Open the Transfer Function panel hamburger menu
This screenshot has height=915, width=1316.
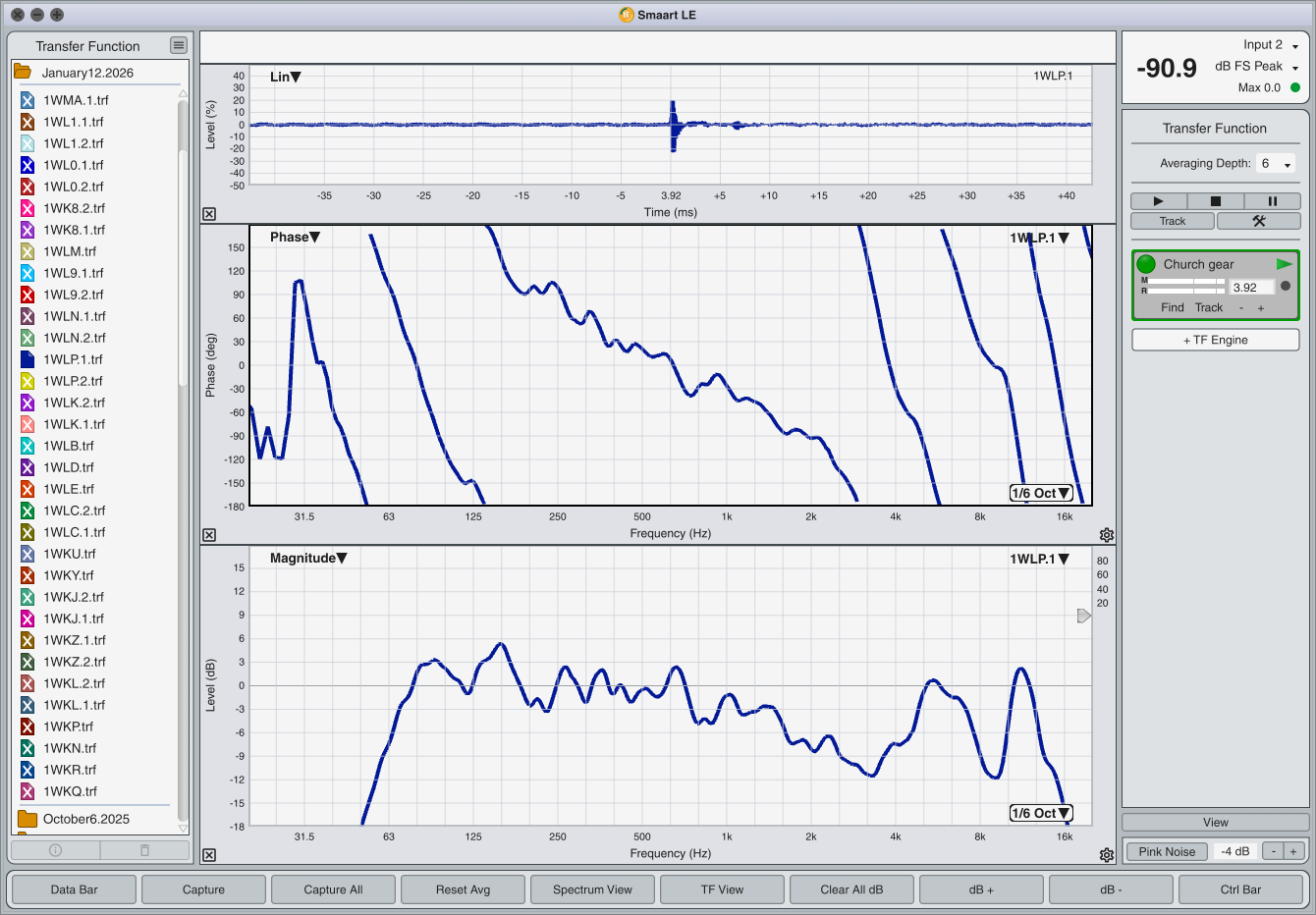pyautogui.click(x=178, y=45)
